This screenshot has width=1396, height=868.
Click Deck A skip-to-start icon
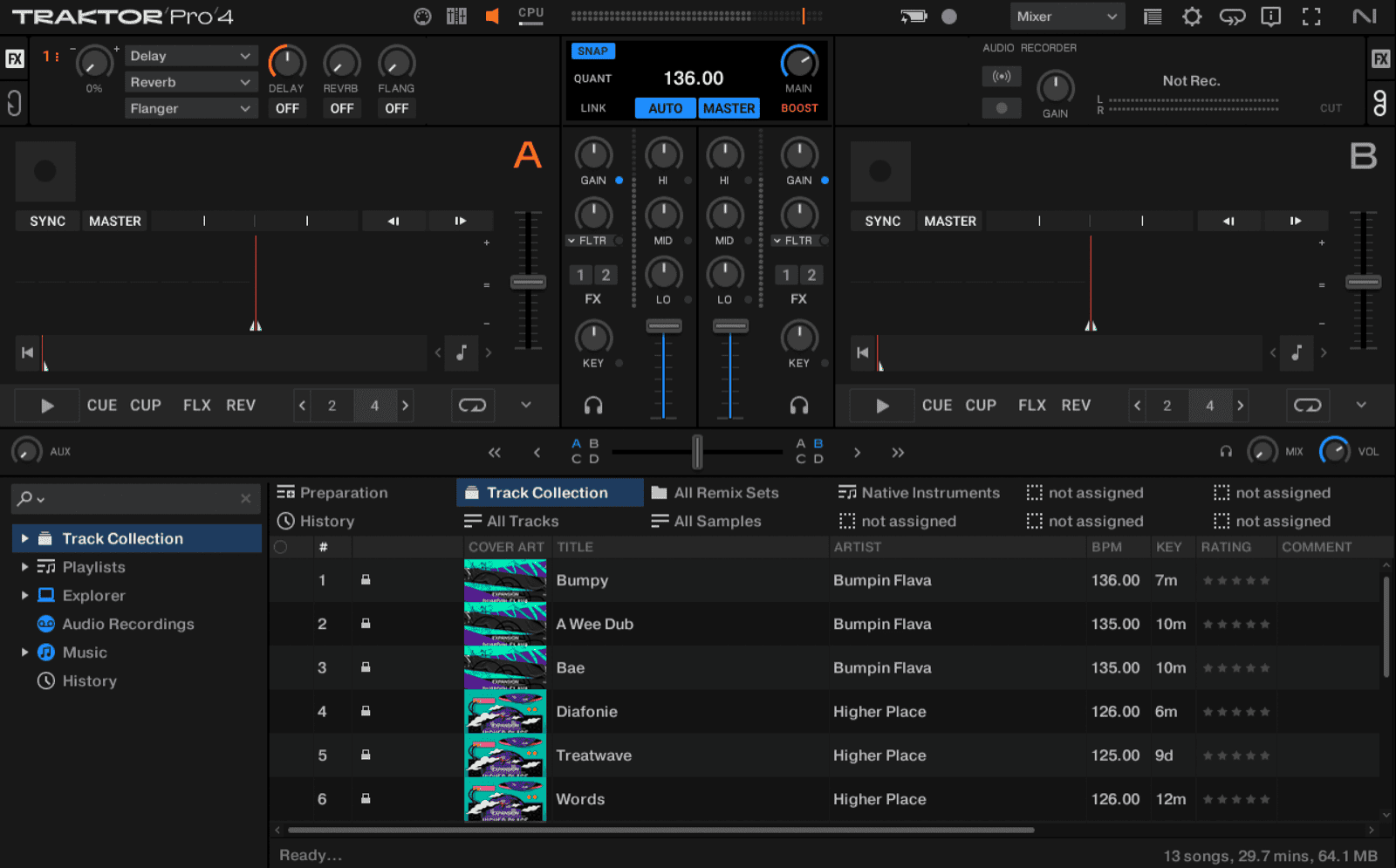tap(27, 352)
